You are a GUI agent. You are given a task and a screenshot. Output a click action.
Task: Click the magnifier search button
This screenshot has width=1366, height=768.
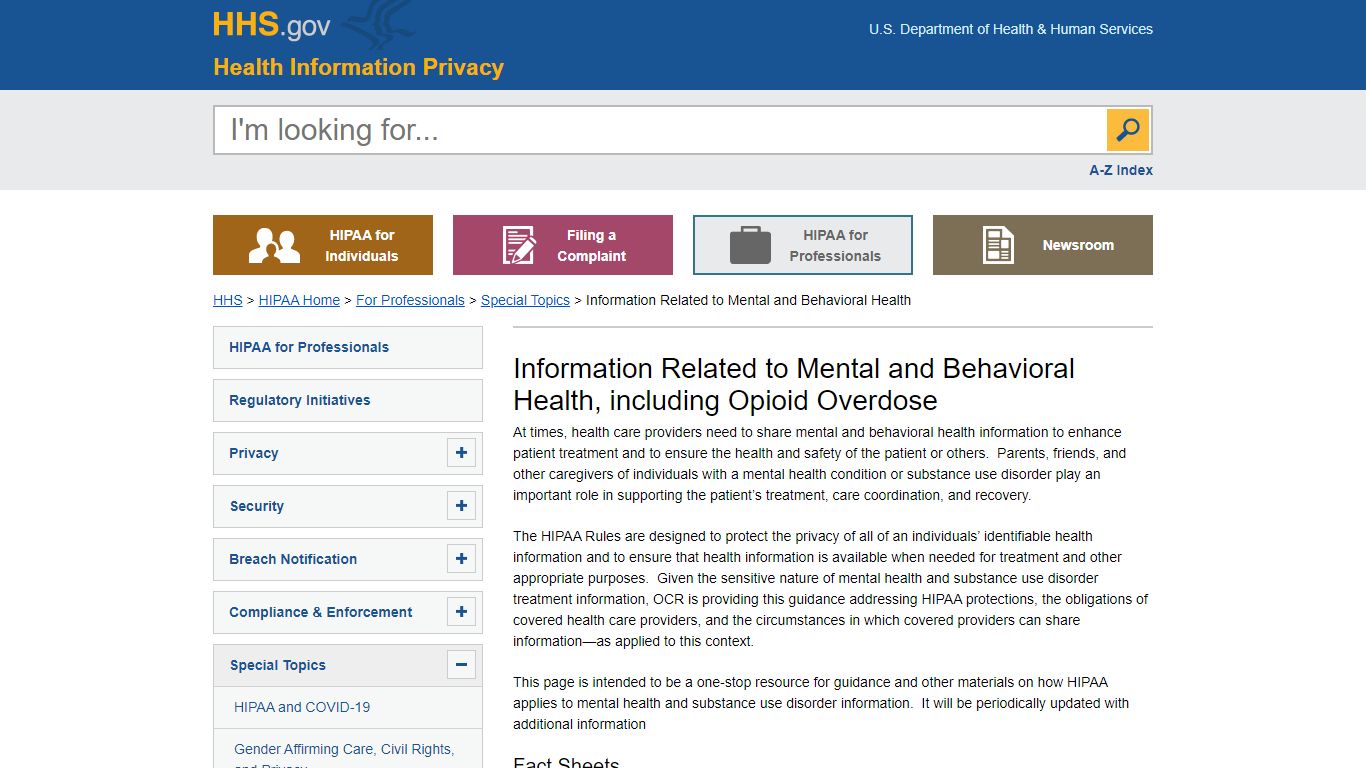point(1128,130)
